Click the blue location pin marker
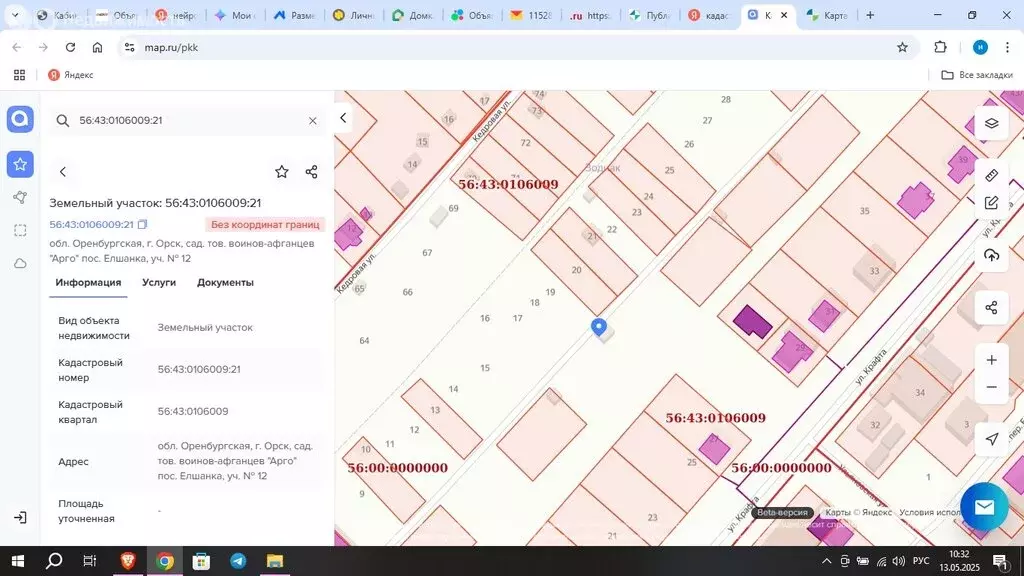The image size is (1024, 576). pos(599,327)
